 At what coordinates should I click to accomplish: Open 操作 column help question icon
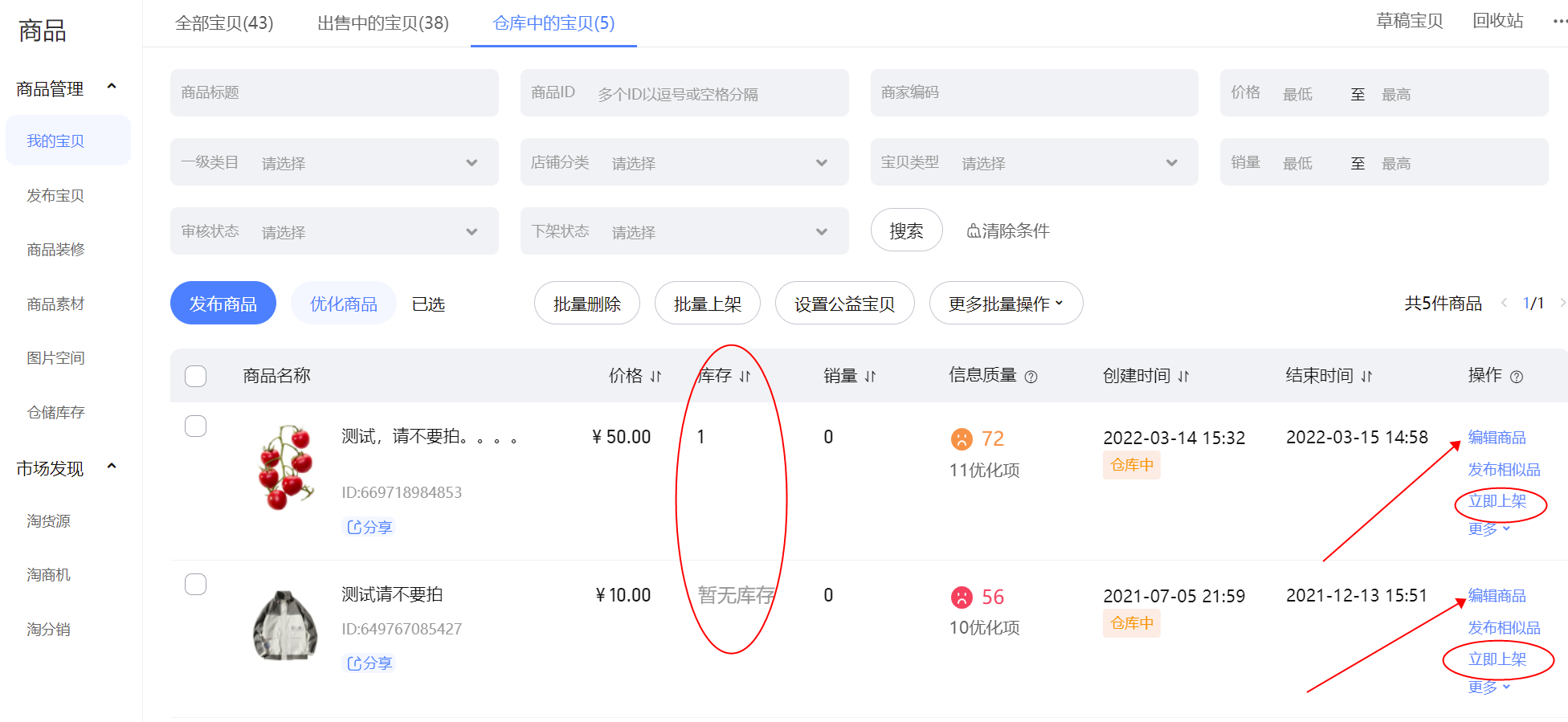(1517, 377)
